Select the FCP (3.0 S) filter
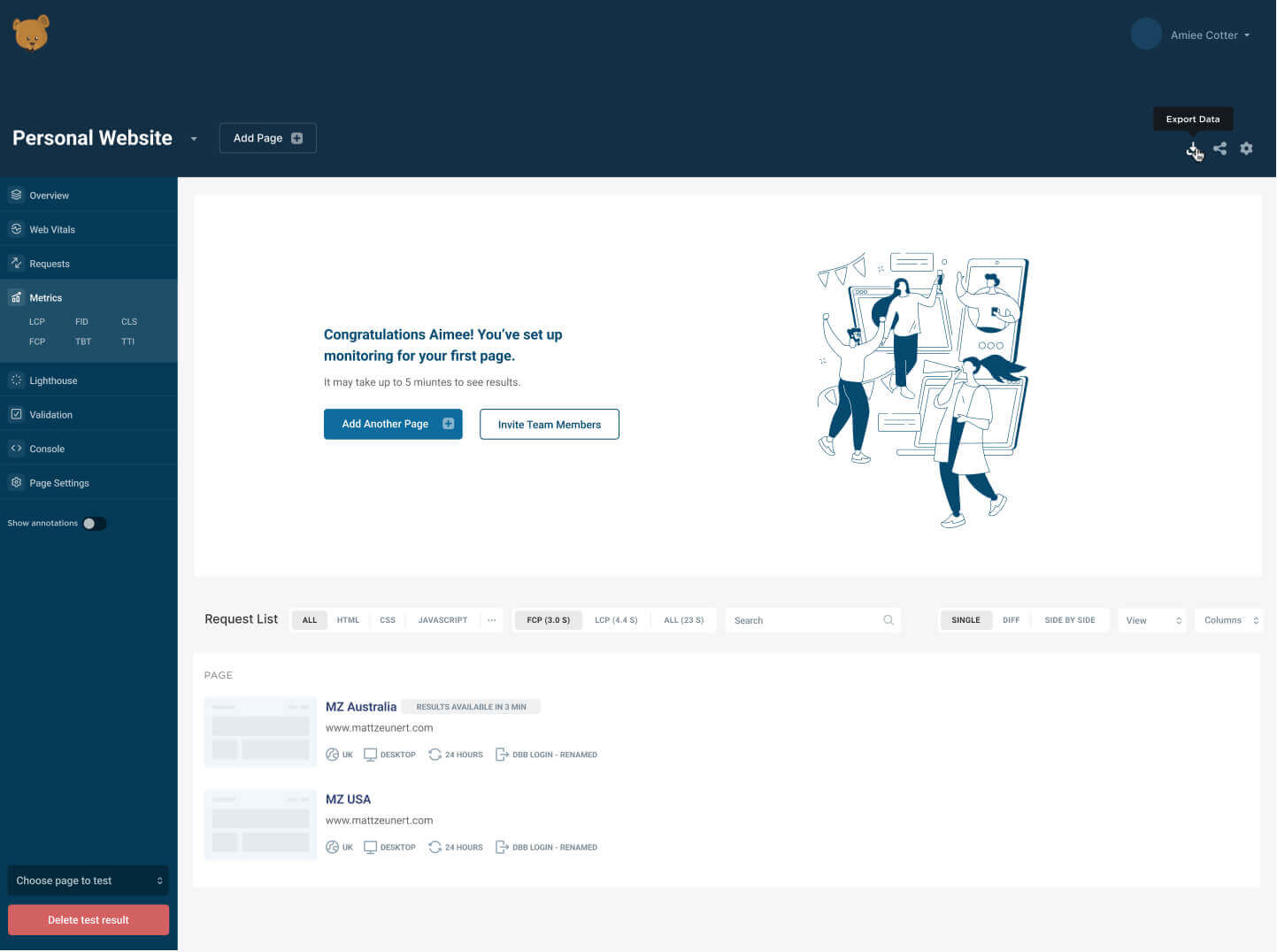 (549, 620)
